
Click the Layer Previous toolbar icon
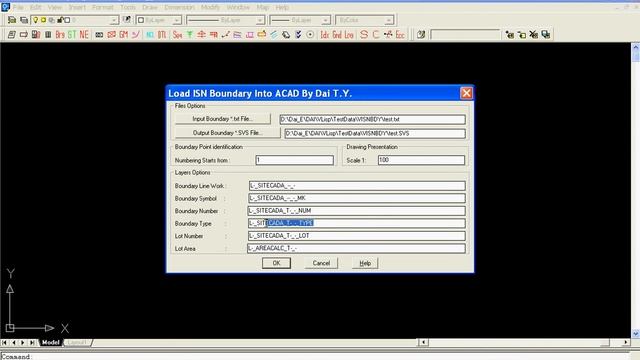tap(24, 20)
